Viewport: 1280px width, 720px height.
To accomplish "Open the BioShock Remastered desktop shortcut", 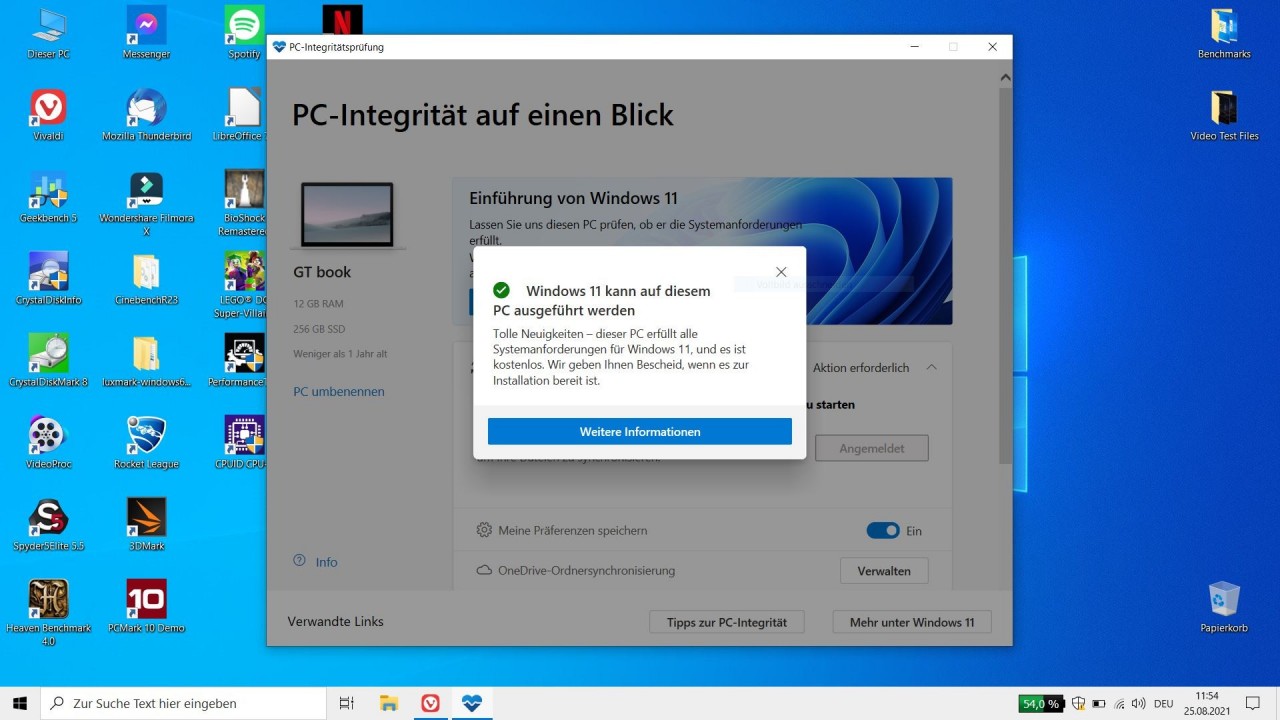I will point(242,203).
